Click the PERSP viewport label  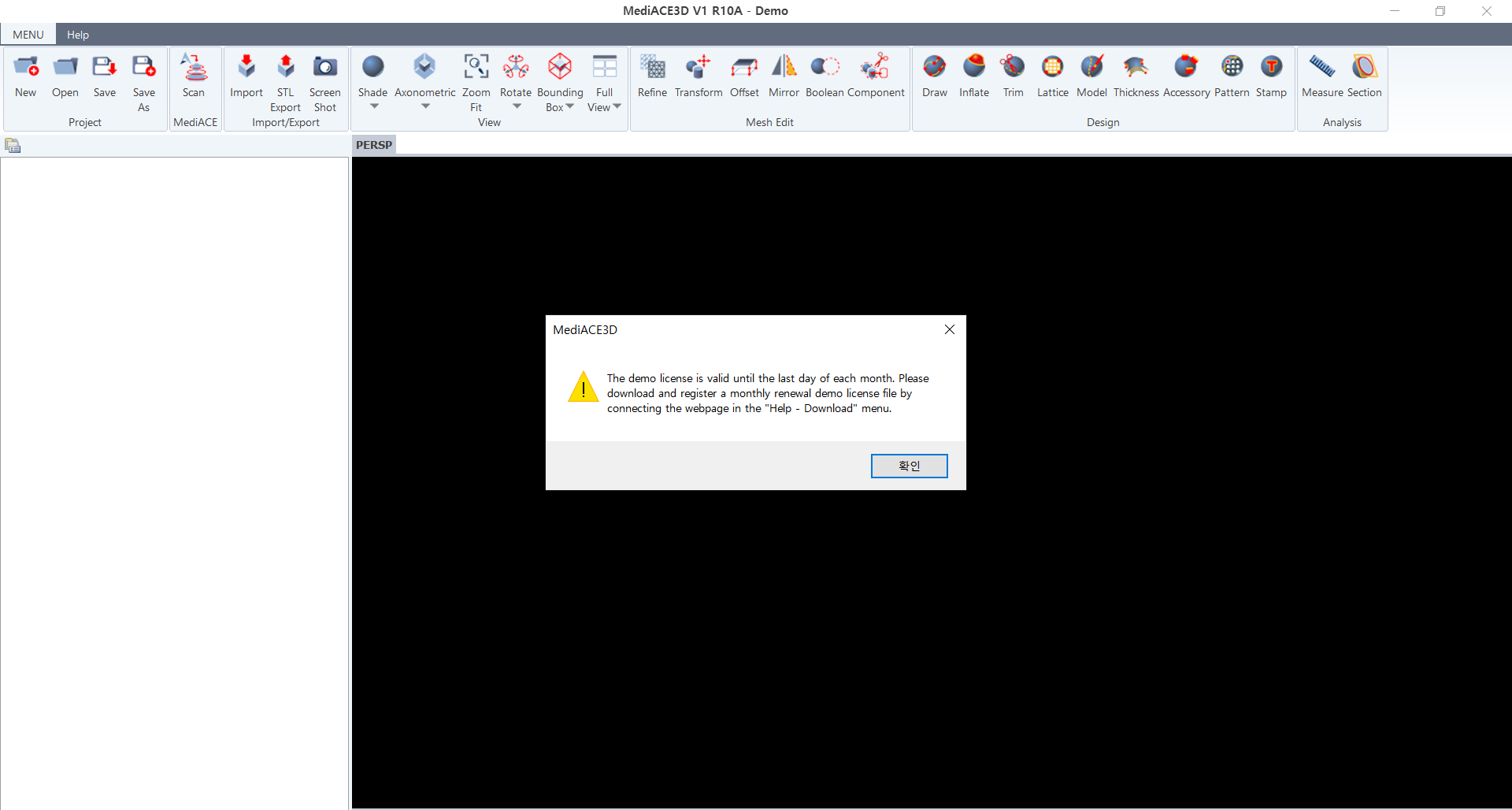click(x=374, y=145)
